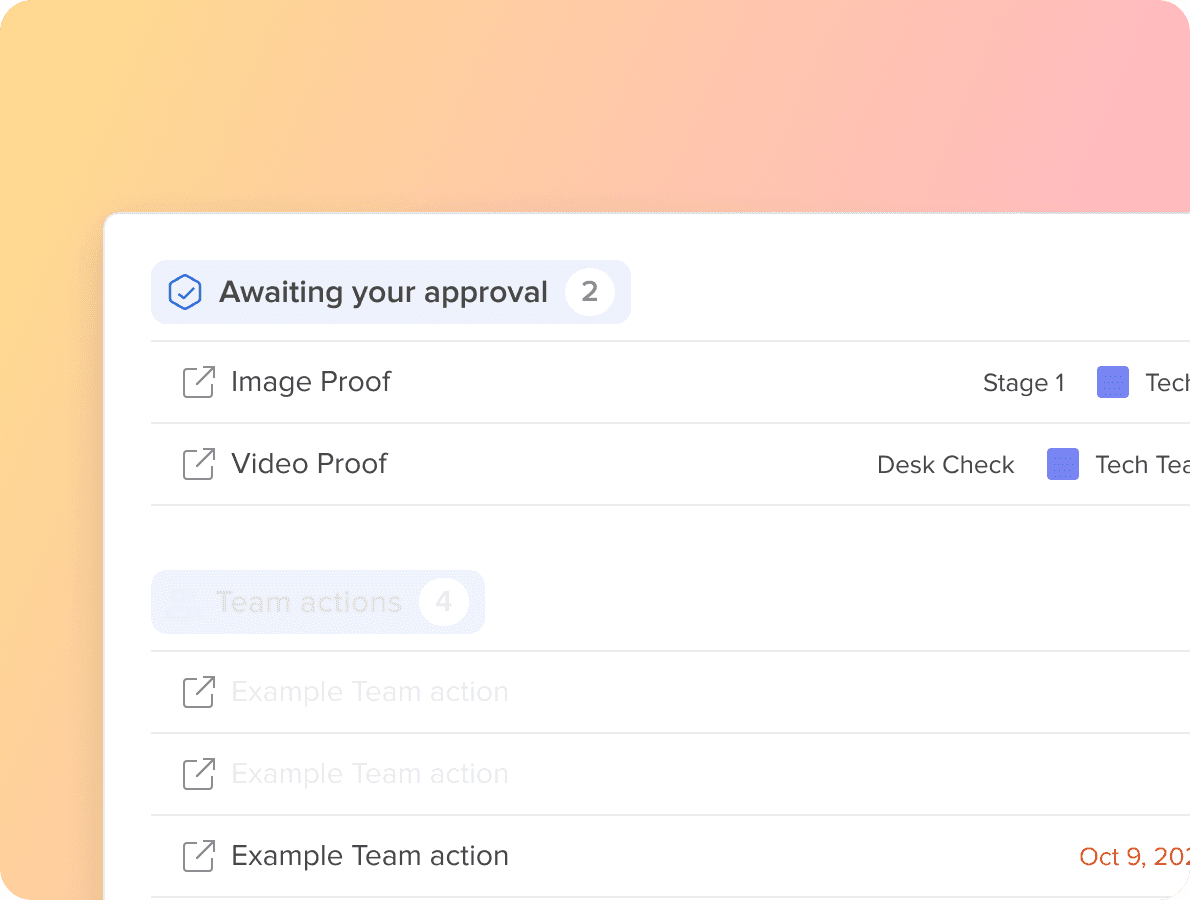This screenshot has width=1190, height=900.
Task: Click the Team actions count badge showing 4
Action: 444,602
